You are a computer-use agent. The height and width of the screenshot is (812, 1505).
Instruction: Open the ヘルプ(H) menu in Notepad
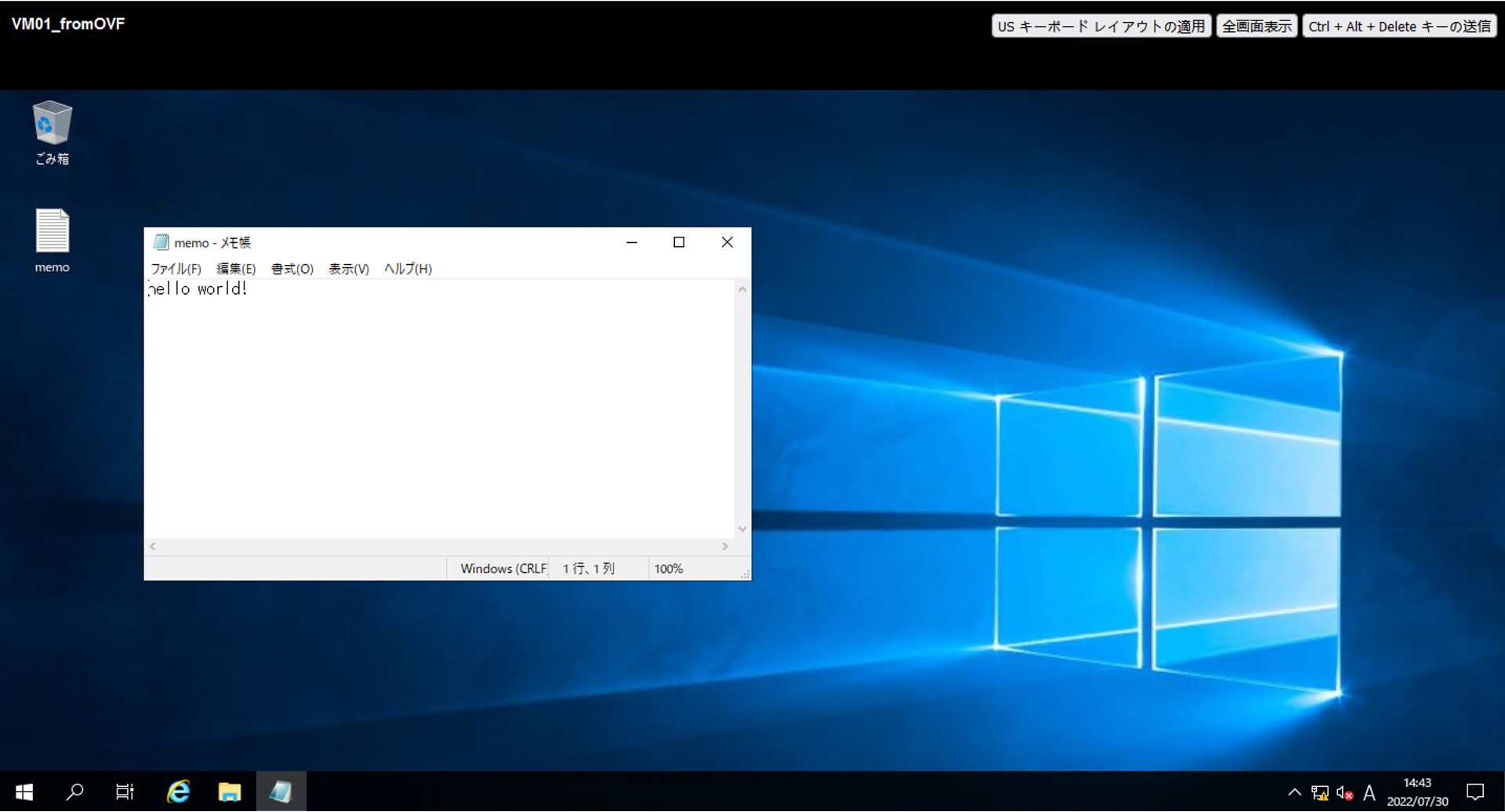(x=408, y=269)
